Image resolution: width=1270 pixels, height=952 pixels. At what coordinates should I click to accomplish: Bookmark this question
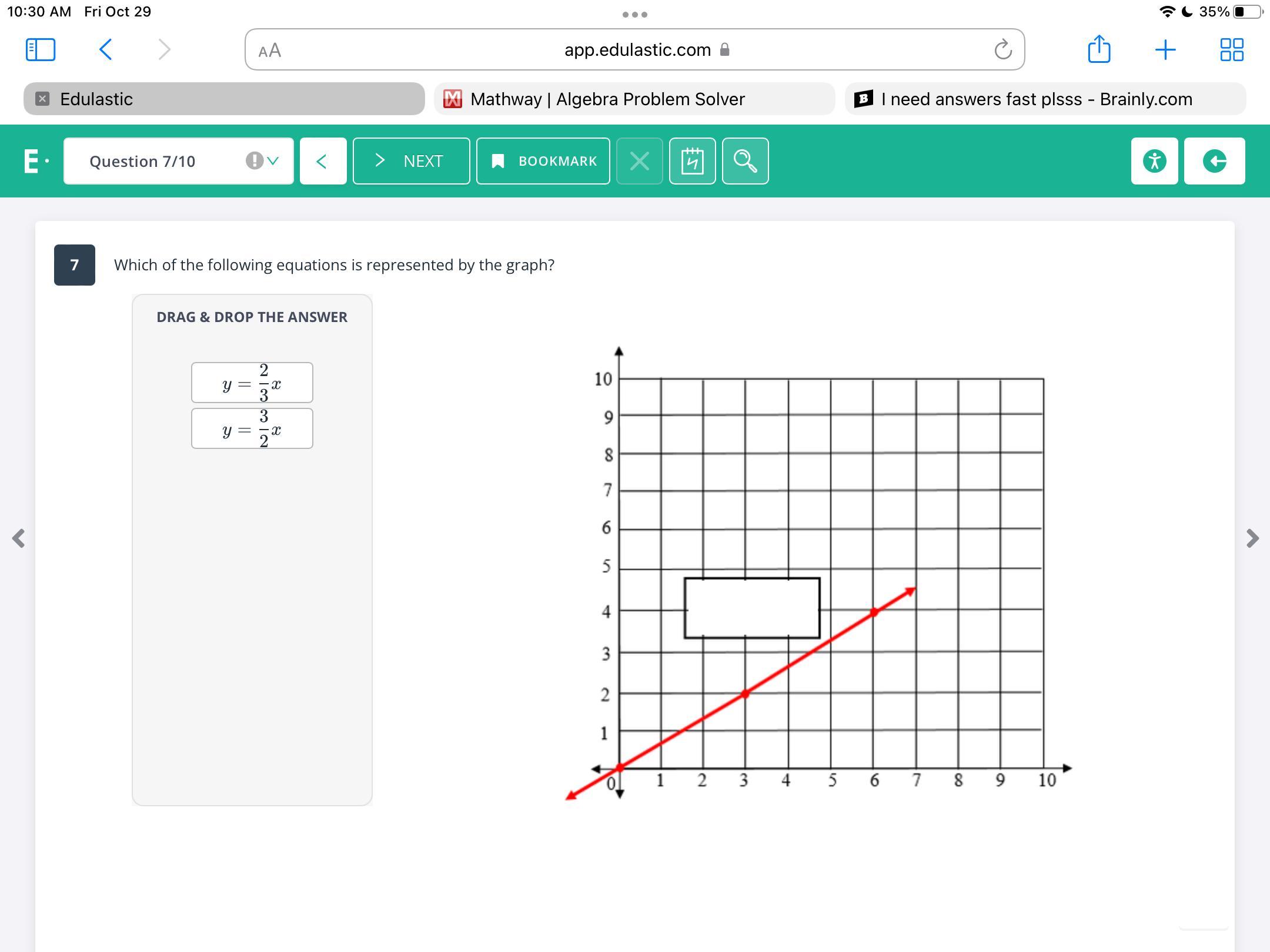click(543, 161)
